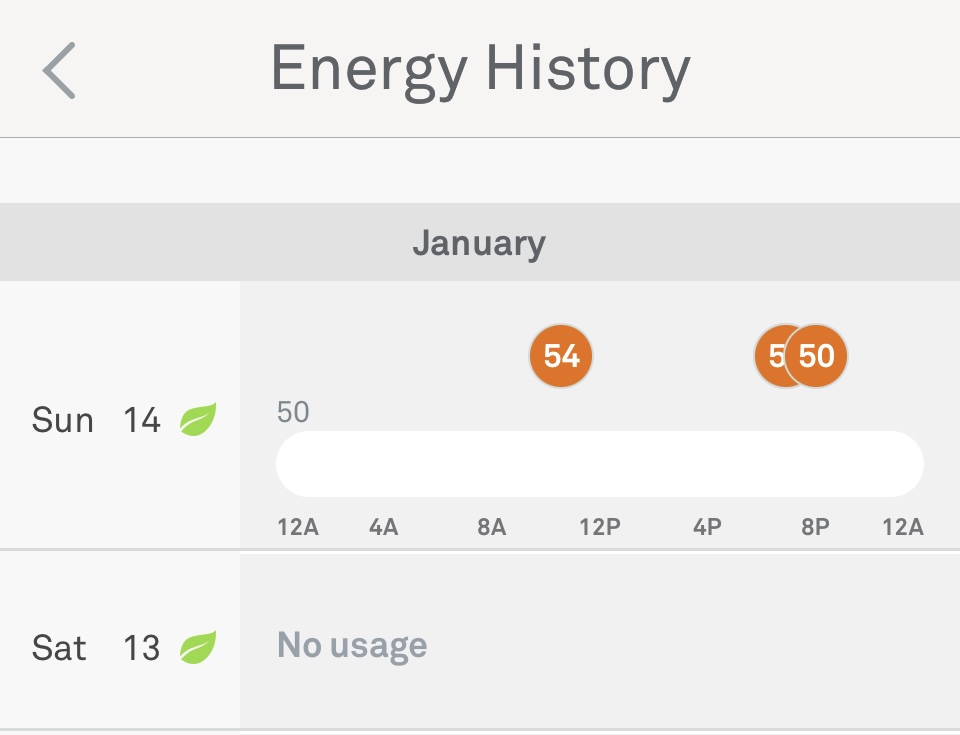
Task: Tap the 4P time label
Action: (707, 527)
